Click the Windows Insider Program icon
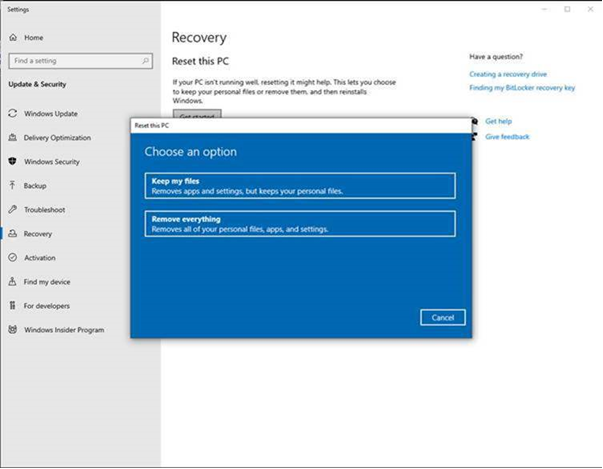The width and height of the screenshot is (603, 469). click(13, 329)
